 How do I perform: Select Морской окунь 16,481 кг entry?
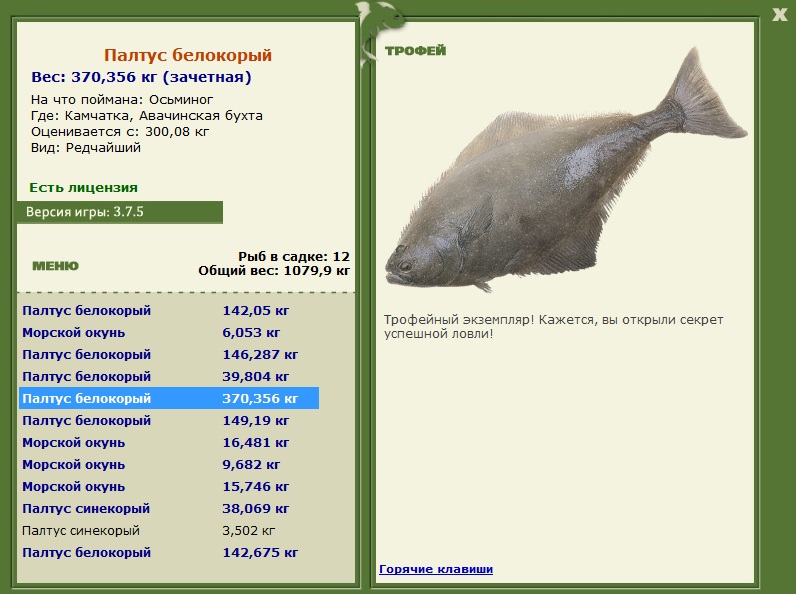[169, 442]
